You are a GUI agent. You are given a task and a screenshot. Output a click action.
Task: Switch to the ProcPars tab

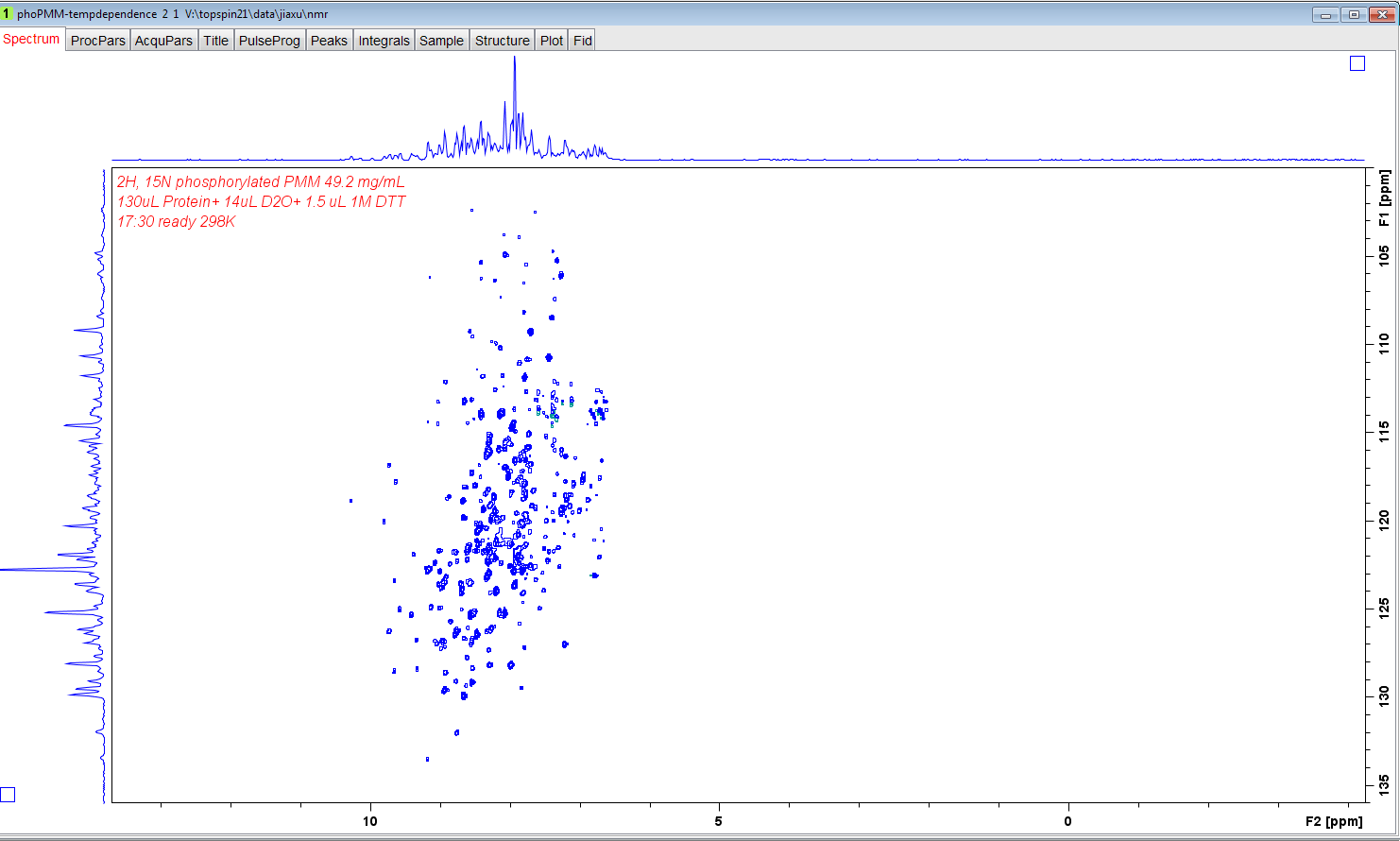98,41
